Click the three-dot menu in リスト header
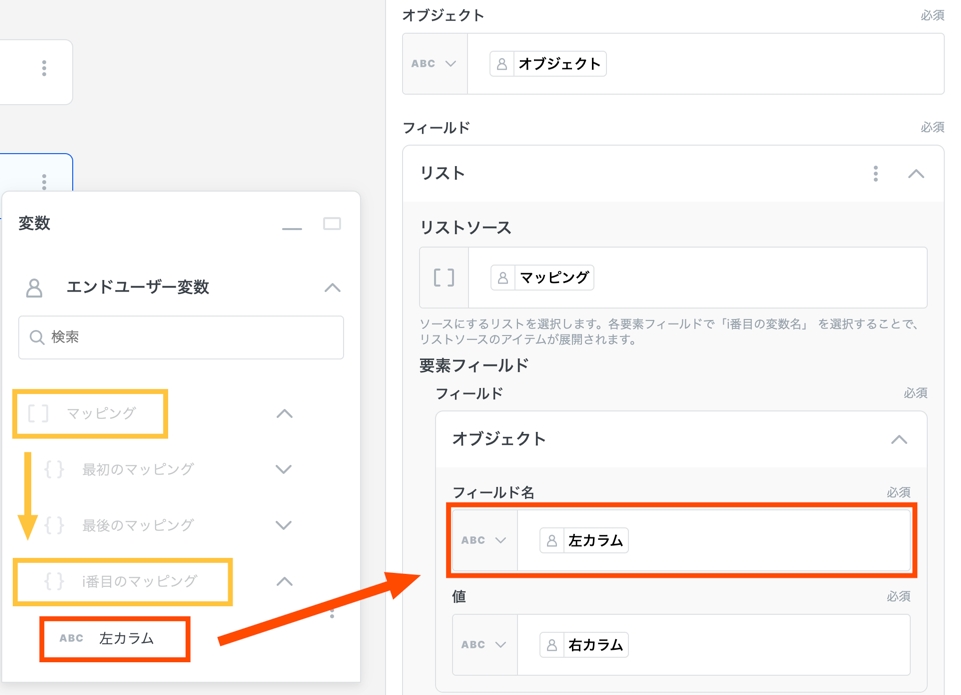The image size is (961, 695). pyautogui.click(x=875, y=174)
